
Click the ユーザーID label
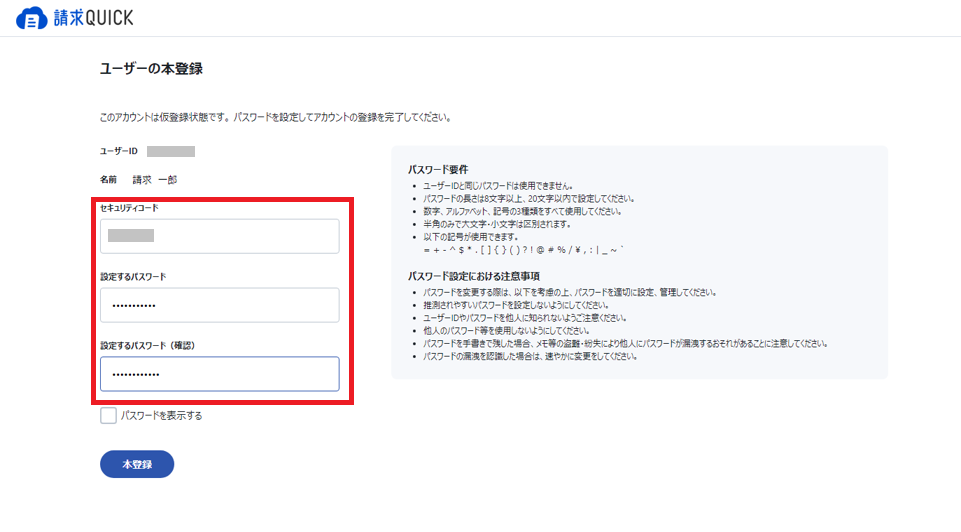pyautogui.click(x=119, y=151)
